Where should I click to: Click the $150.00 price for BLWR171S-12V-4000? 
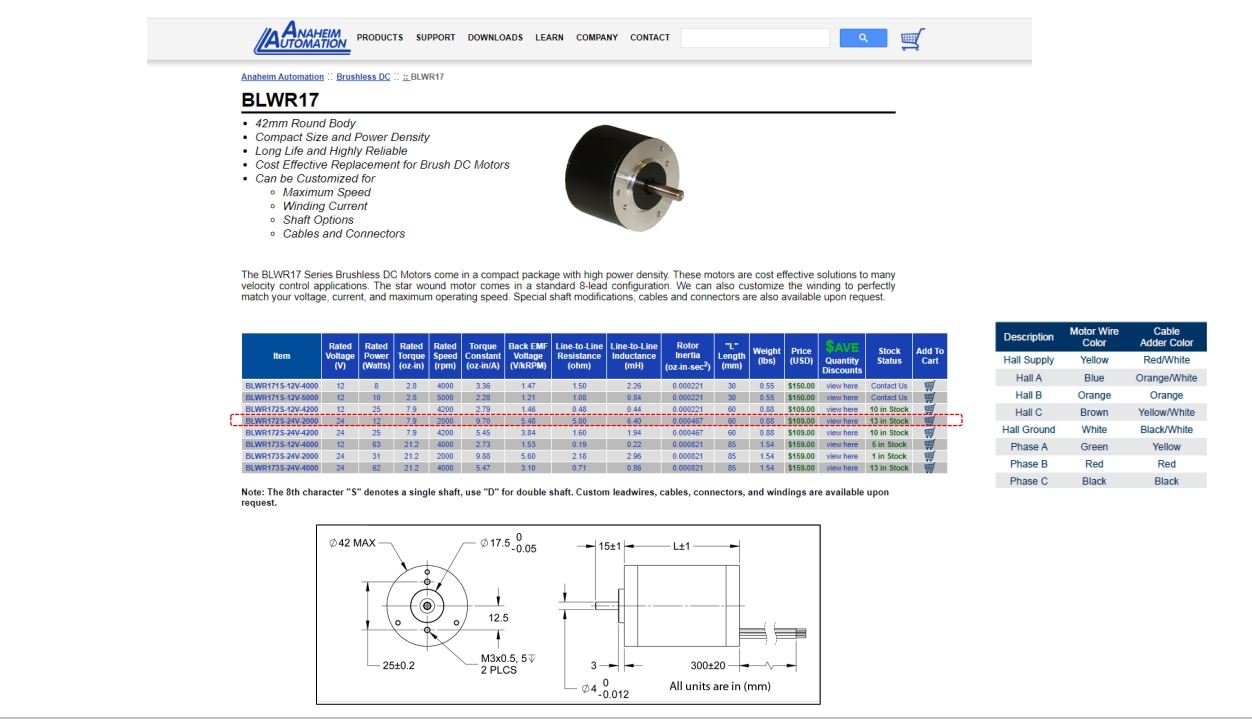pos(801,386)
